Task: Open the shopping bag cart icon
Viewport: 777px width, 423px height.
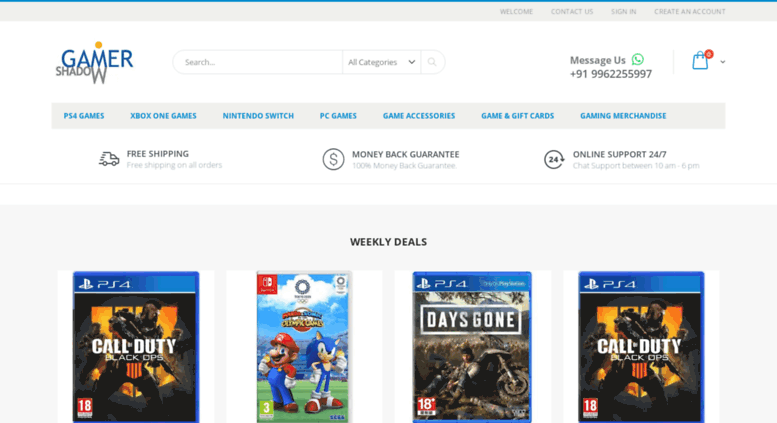Action: pos(700,60)
